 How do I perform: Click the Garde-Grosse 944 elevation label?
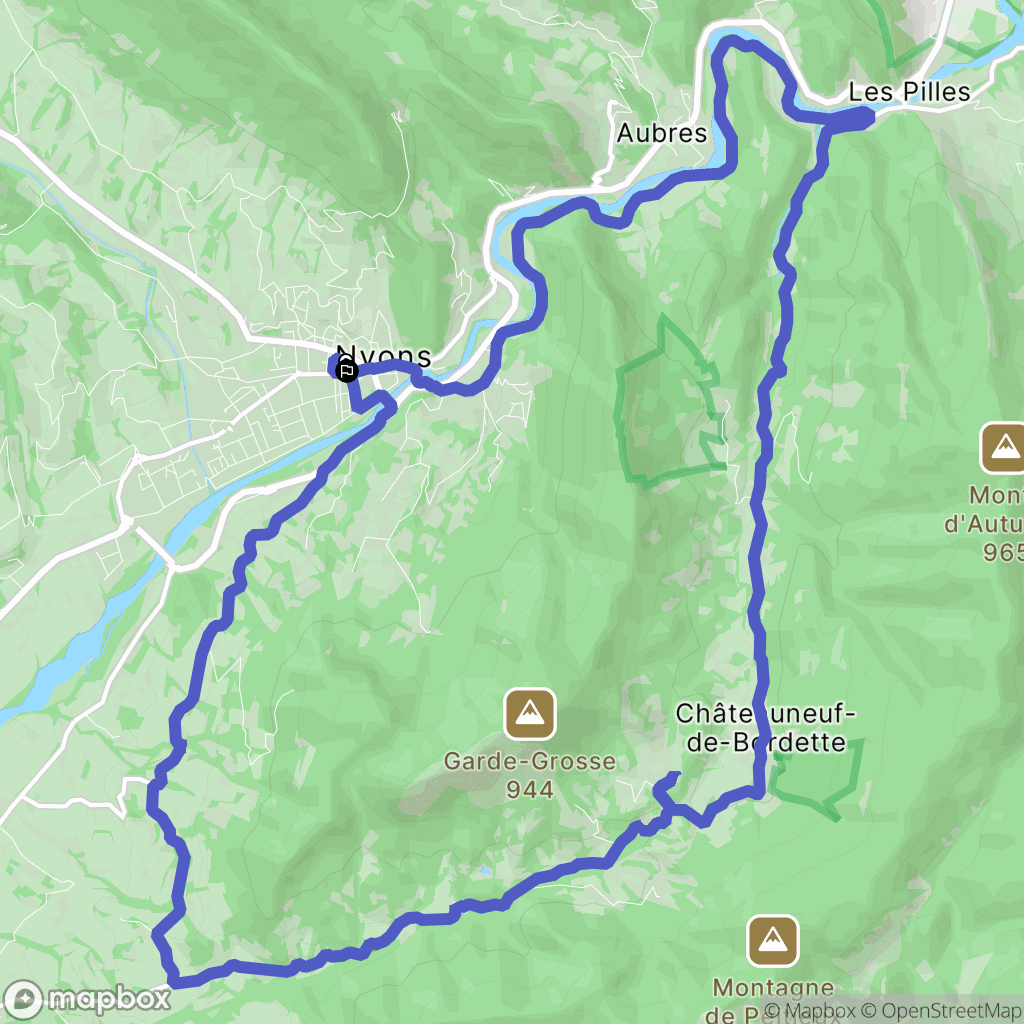click(530, 775)
